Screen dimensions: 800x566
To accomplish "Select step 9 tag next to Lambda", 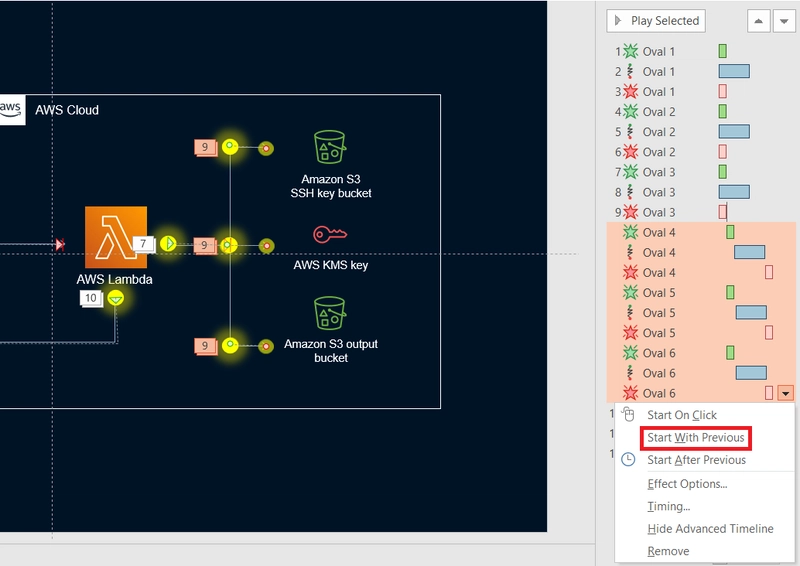I will coord(205,245).
